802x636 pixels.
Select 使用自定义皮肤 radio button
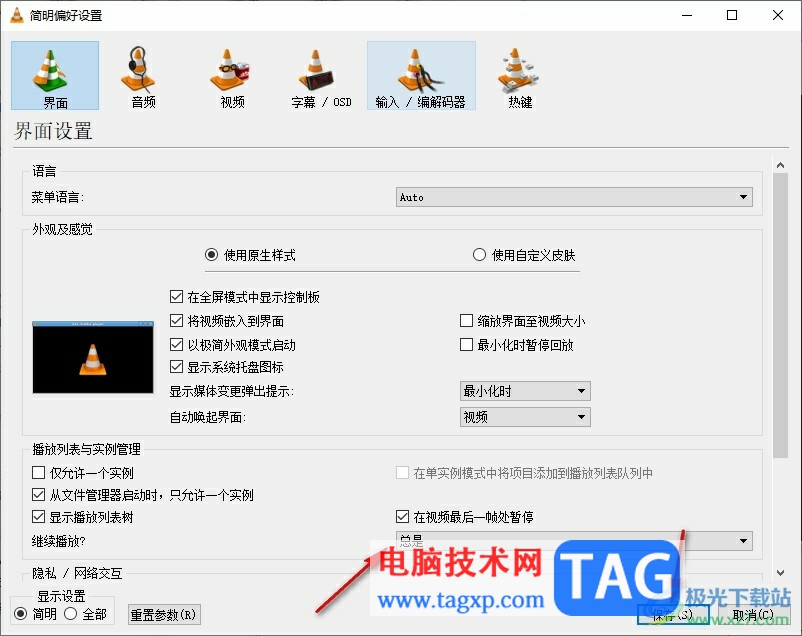(524, 255)
